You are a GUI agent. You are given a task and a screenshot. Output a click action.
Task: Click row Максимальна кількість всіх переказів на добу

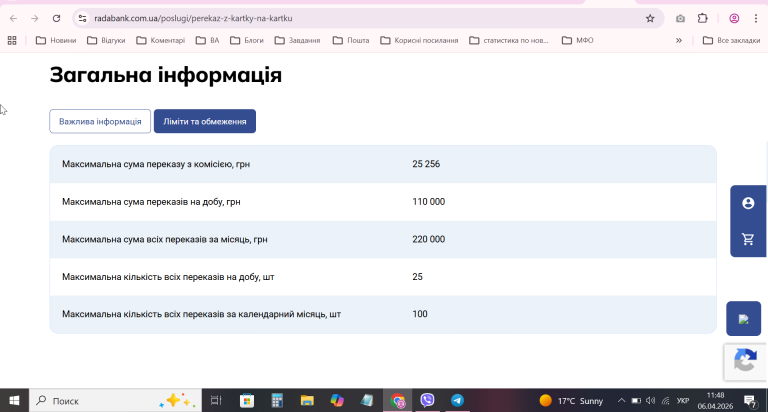click(x=383, y=277)
